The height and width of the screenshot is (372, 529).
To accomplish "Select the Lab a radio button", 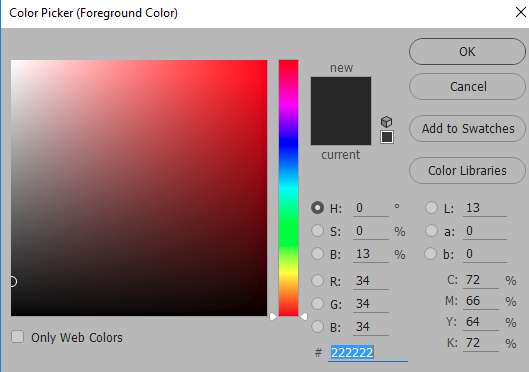I will point(431,231).
